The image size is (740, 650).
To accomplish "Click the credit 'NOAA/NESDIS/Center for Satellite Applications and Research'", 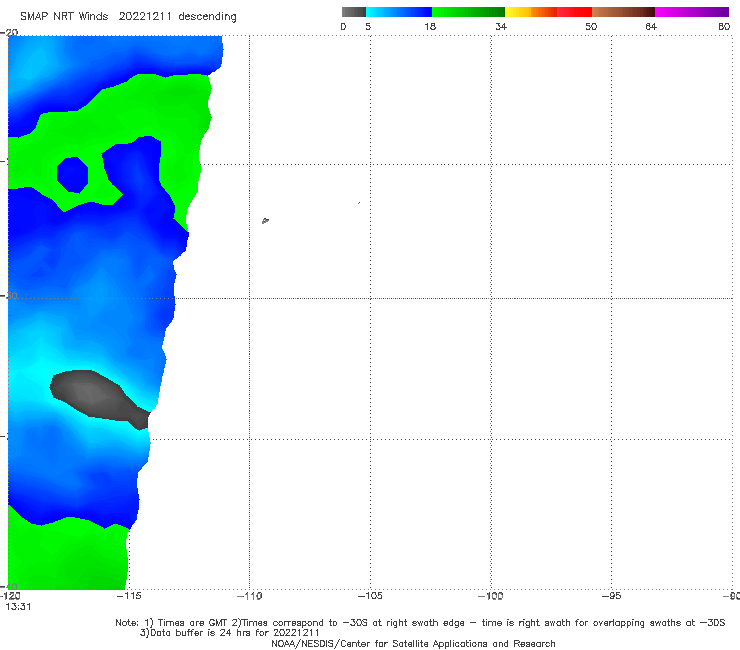I will (x=413, y=643).
